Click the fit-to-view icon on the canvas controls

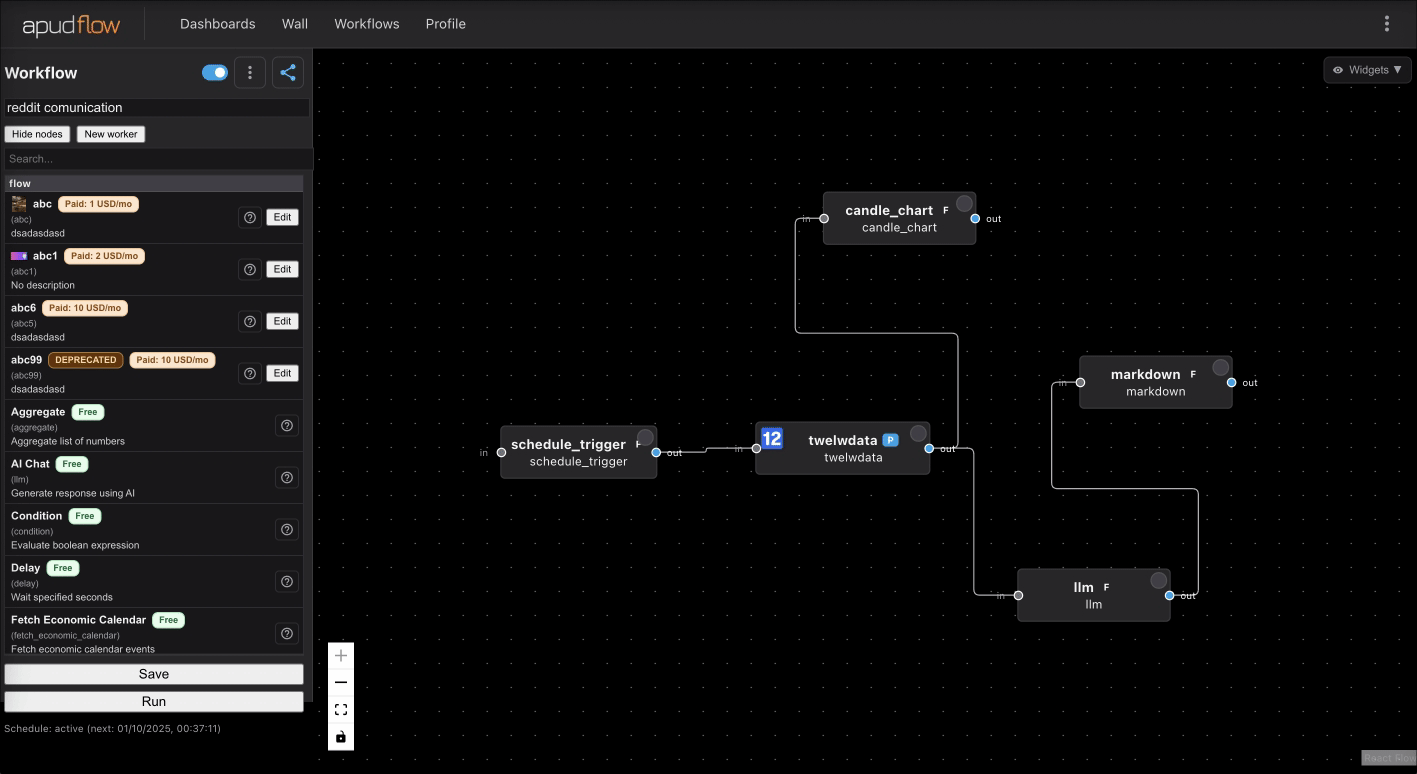pos(340,709)
